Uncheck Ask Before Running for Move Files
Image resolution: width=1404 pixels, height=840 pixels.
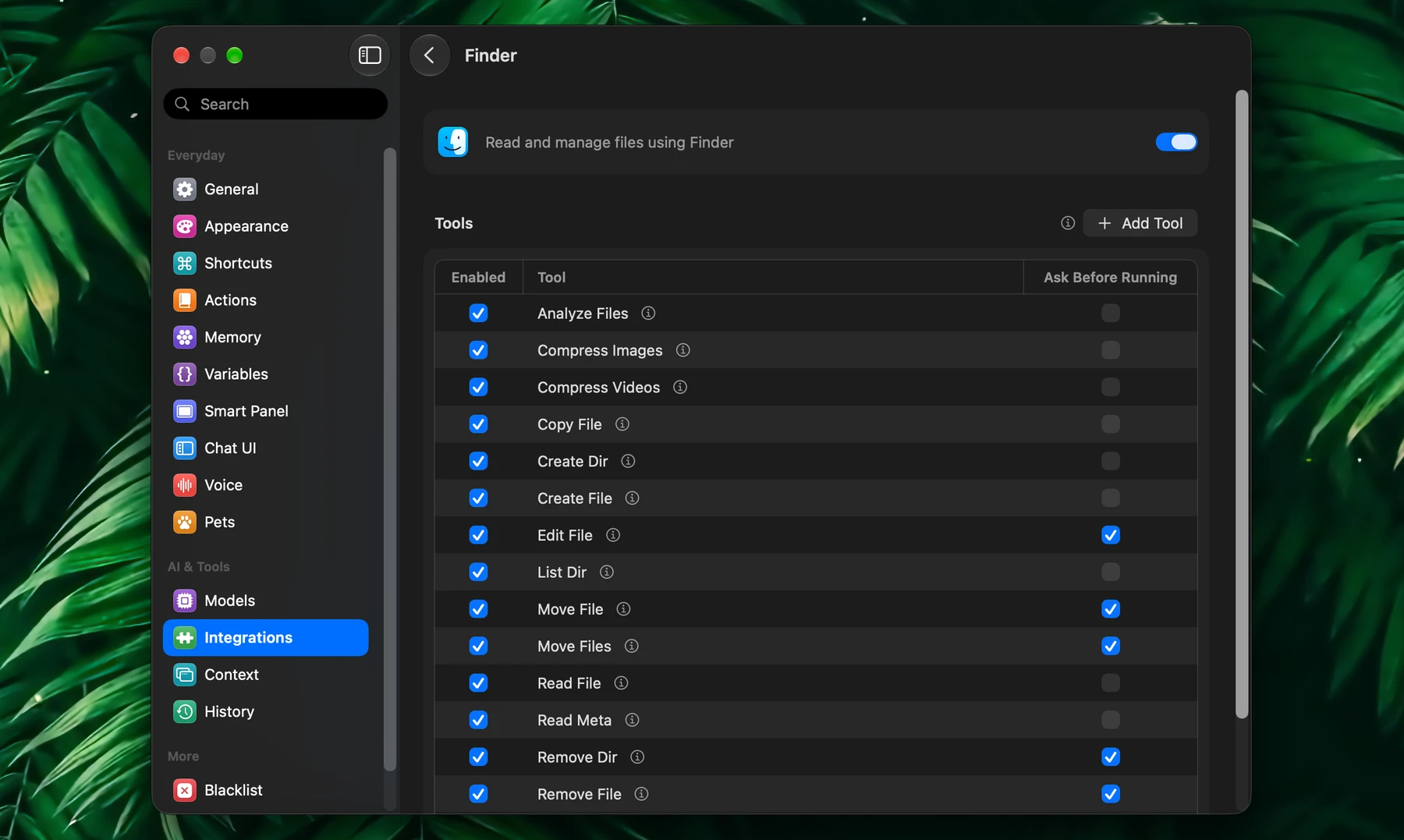[x=1111, y=646]
